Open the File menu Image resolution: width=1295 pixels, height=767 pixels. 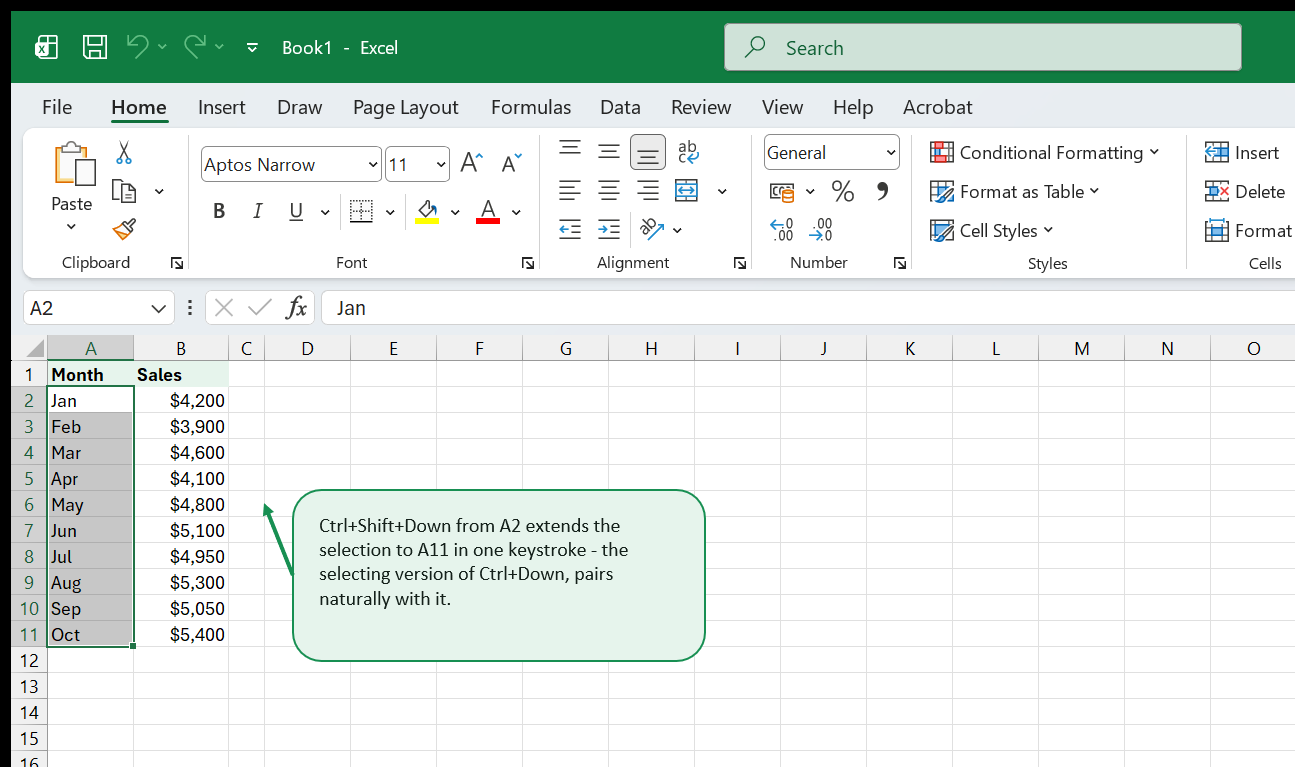[57, 107]
